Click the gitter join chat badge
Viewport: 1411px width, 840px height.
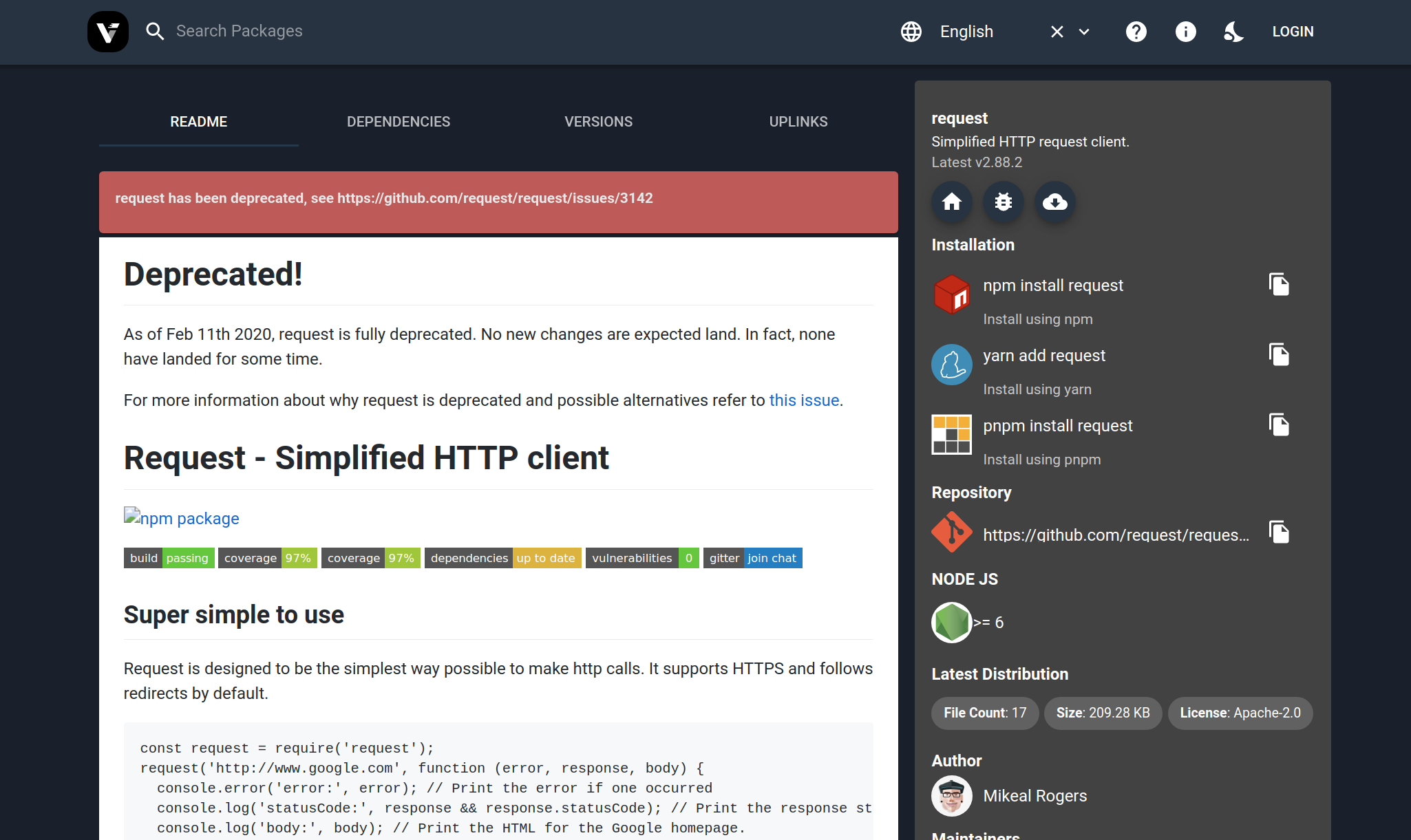click(752, 558)
